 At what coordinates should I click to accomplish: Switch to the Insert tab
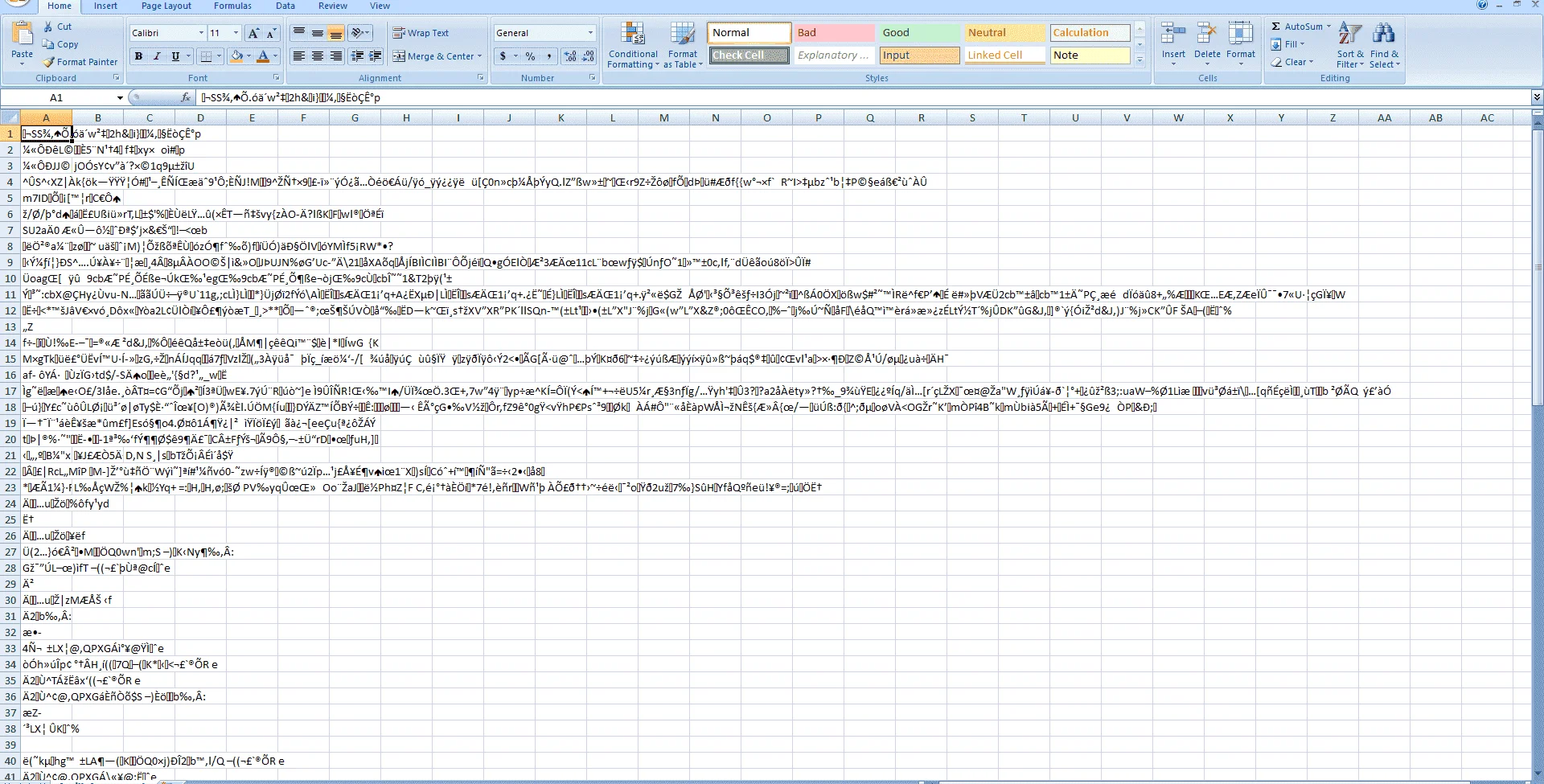(x=105, y=6)
